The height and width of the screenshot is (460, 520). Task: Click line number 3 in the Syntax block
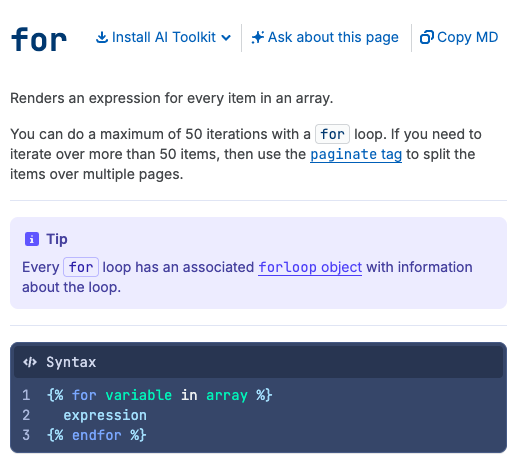pos(26,435)
